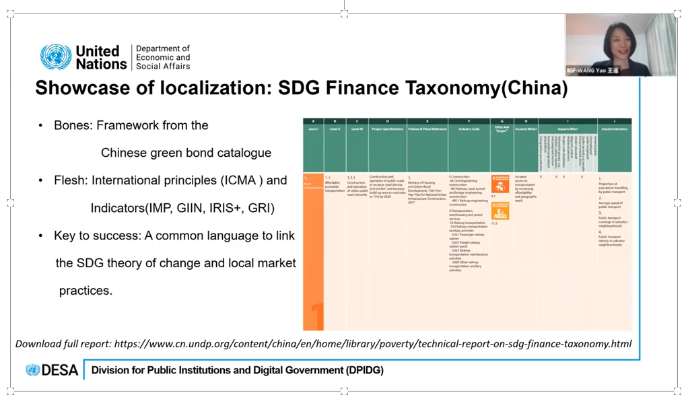Click the top-center selection handle
This screenshot has width=693, height=402.
point(344,15)
